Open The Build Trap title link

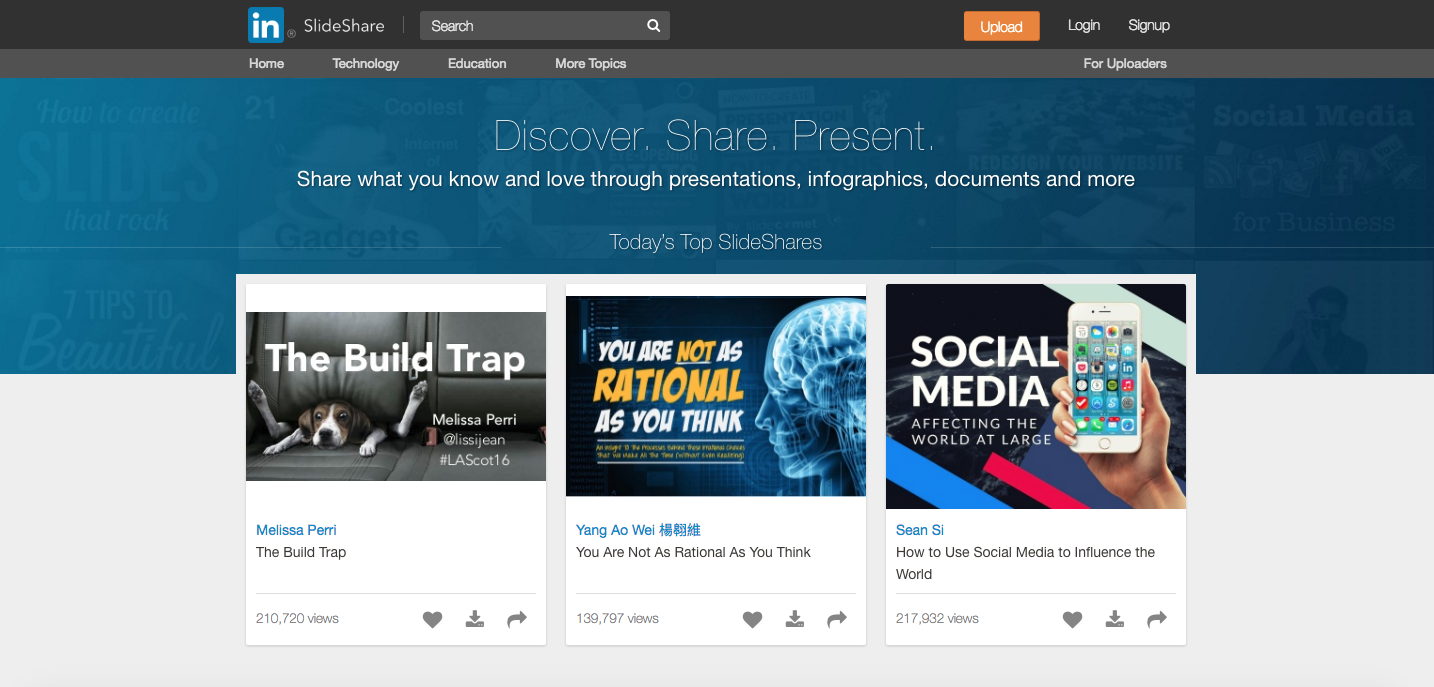tap(301, 552)
